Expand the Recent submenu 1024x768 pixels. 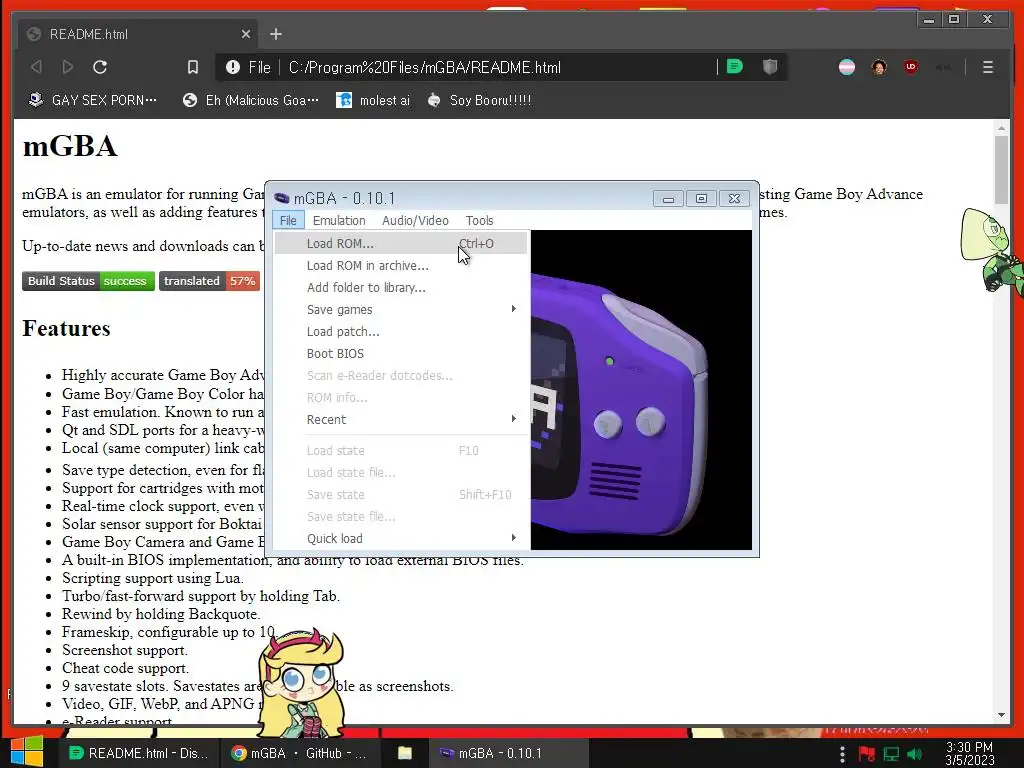click(400, 419)
